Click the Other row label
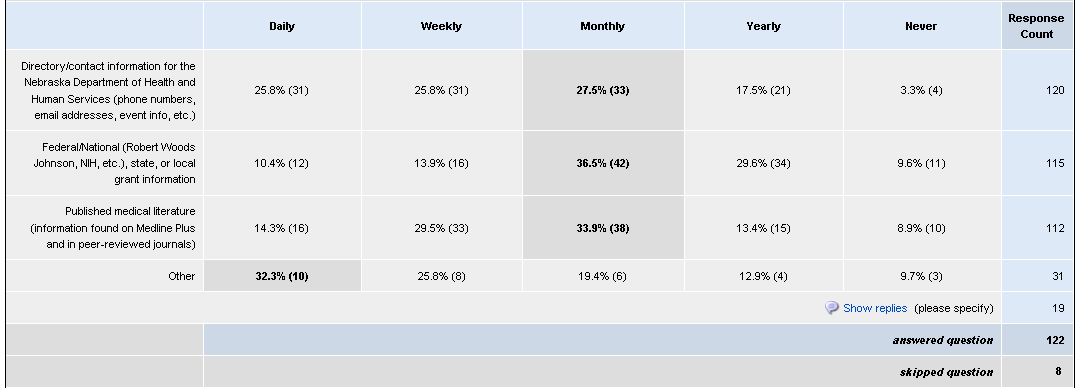 [182, 276]
